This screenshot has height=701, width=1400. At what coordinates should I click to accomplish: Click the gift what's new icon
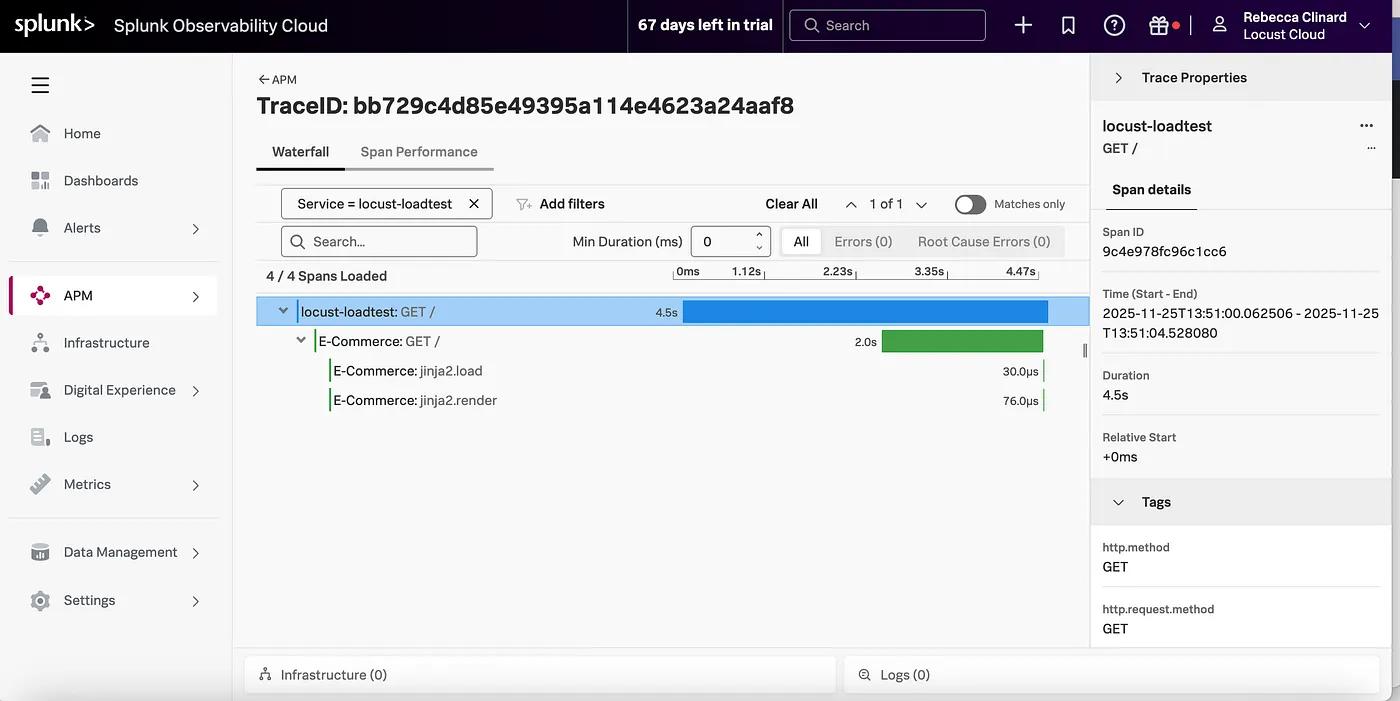coord(1159,25)
